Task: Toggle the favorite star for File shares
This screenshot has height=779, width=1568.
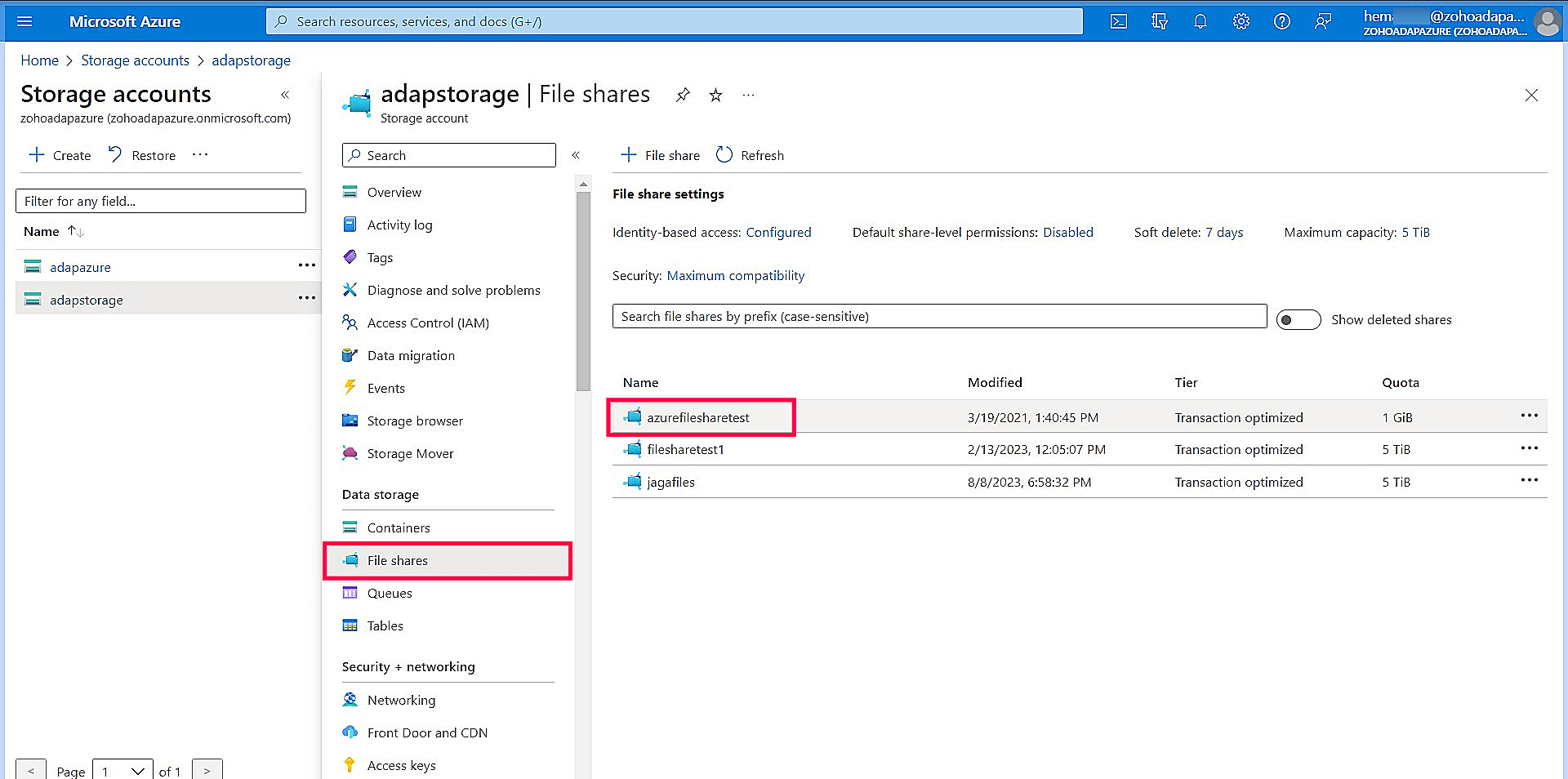Action: (715, 95)
